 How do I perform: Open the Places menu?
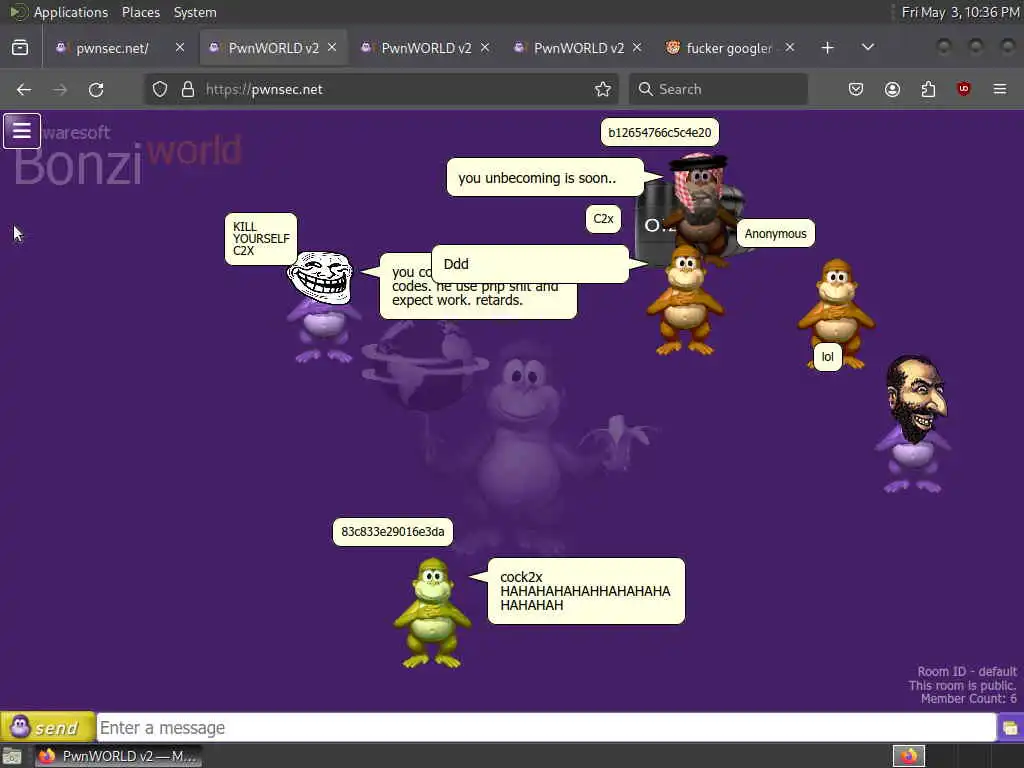click(x=140, y=12)
